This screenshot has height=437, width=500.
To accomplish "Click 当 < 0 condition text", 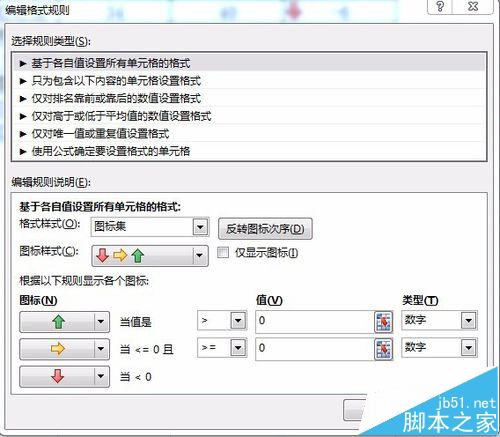I will (136, 377).
